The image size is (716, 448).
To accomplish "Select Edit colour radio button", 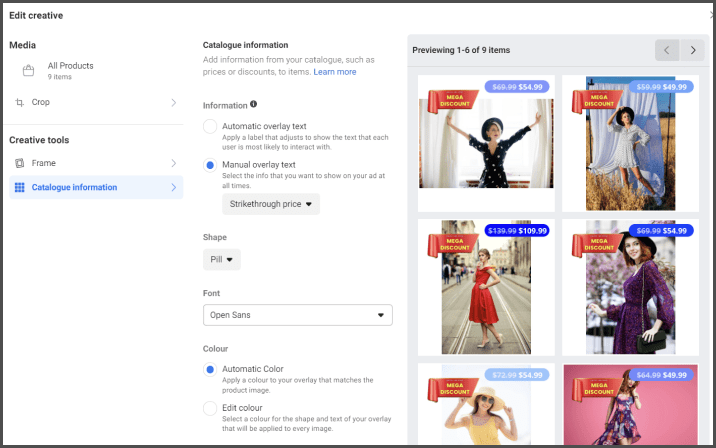I will 210,408.
